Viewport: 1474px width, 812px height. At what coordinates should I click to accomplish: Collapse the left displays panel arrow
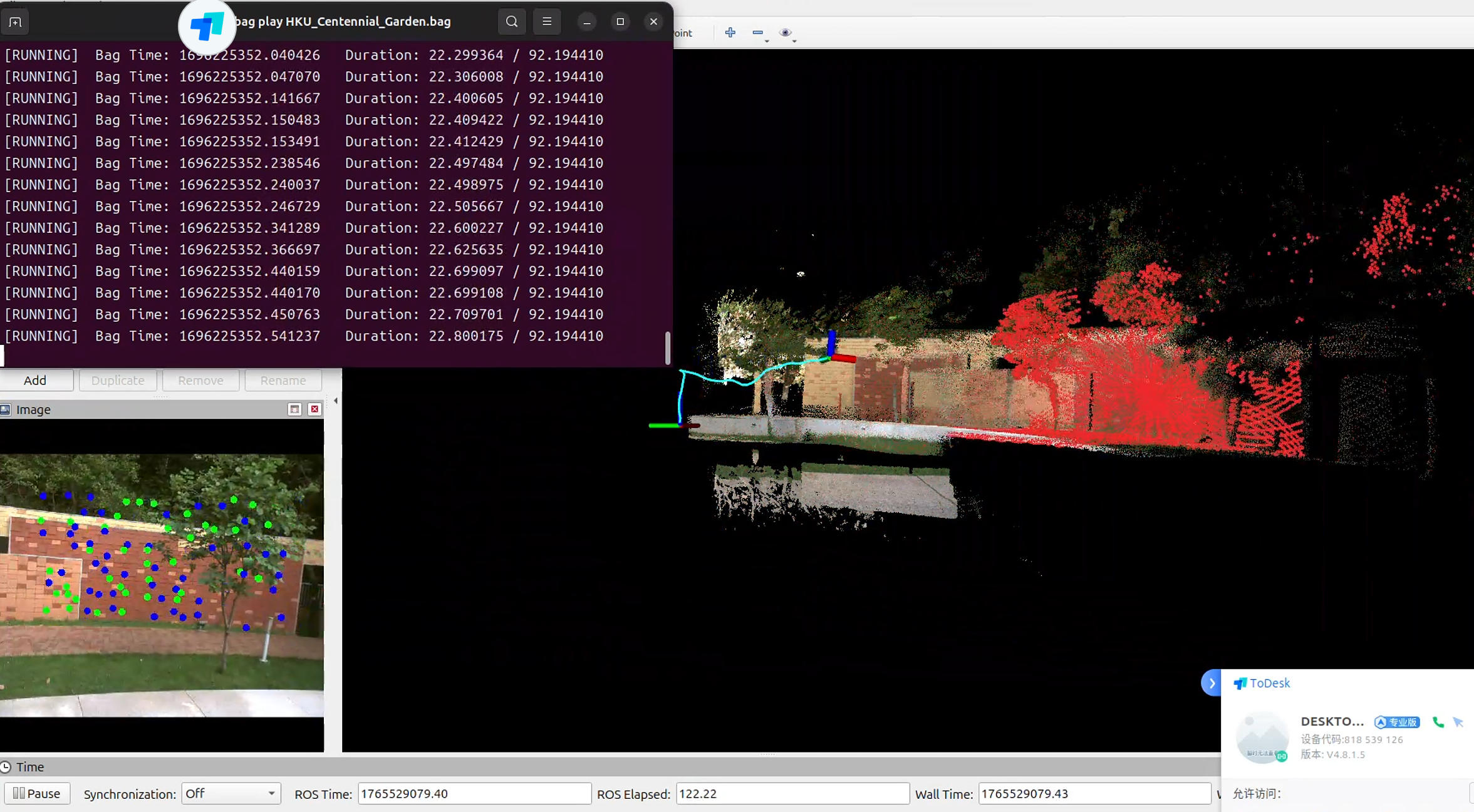point(336,401)
